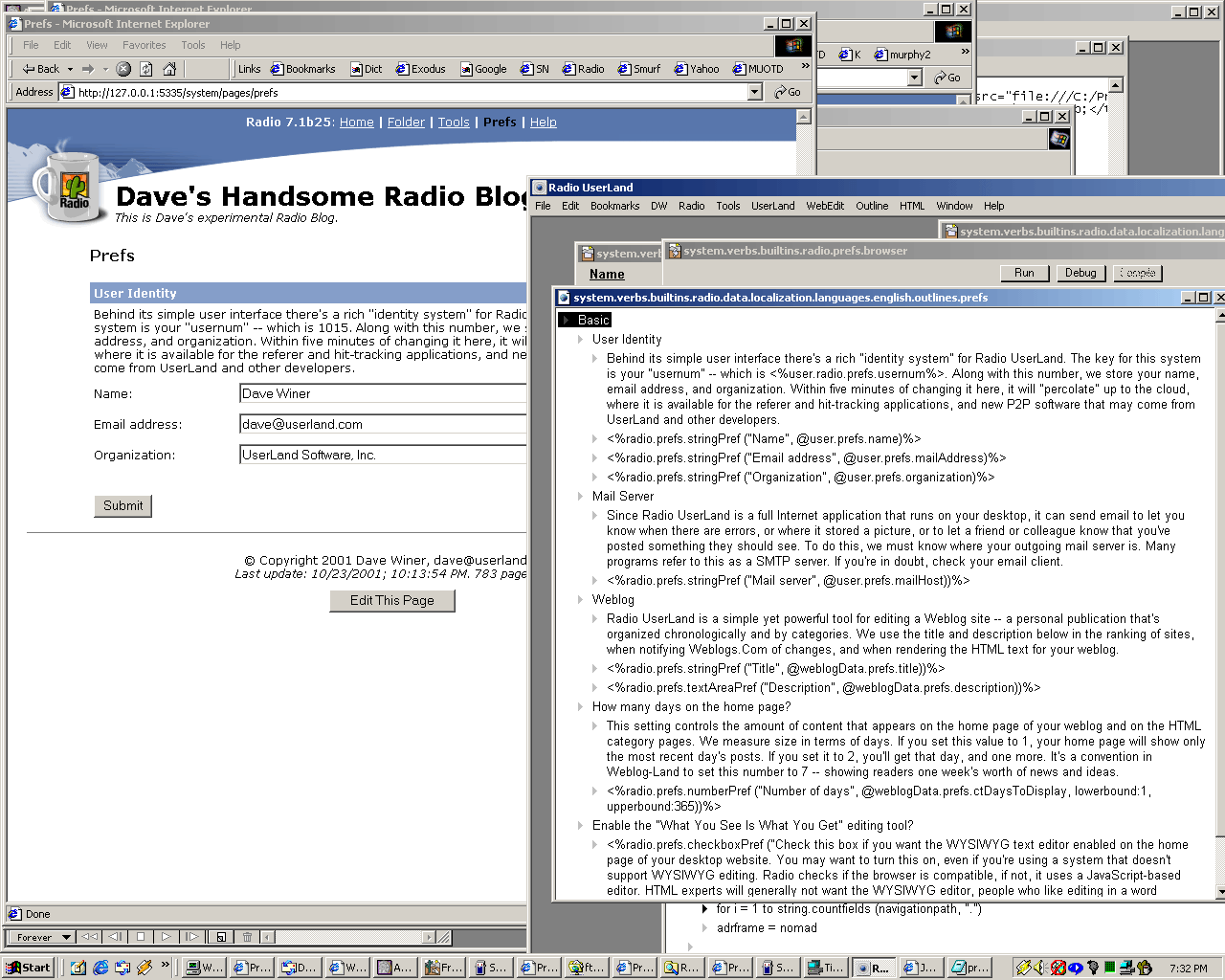Collapse the User Identity outline node
Viewport: 1225px width, 980px height.
[581, 340]
